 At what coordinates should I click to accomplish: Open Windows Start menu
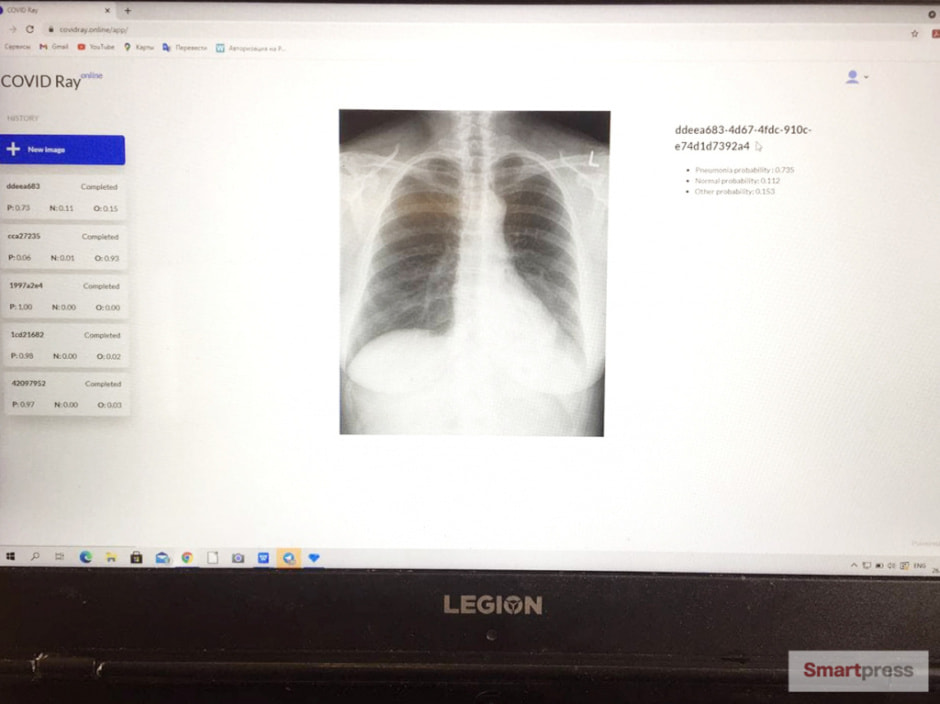[x=10, y=556]
